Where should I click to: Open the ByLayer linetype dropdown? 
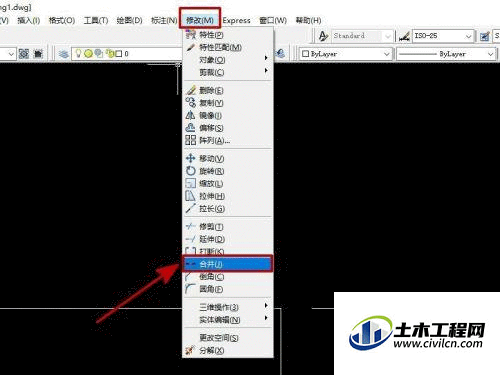pyautogui.click(x=446, y=54)
